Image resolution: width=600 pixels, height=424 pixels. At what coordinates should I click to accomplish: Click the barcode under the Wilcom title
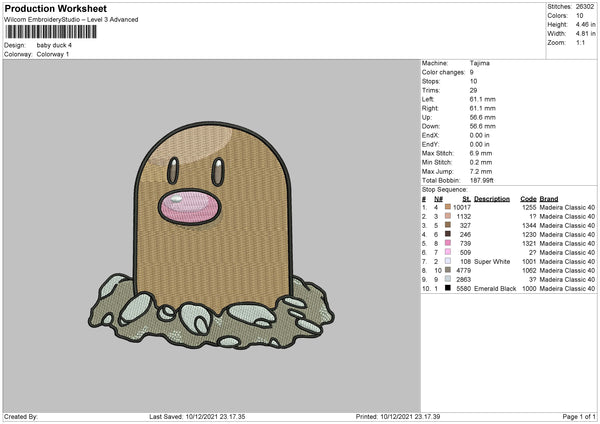tap(51, 32)
